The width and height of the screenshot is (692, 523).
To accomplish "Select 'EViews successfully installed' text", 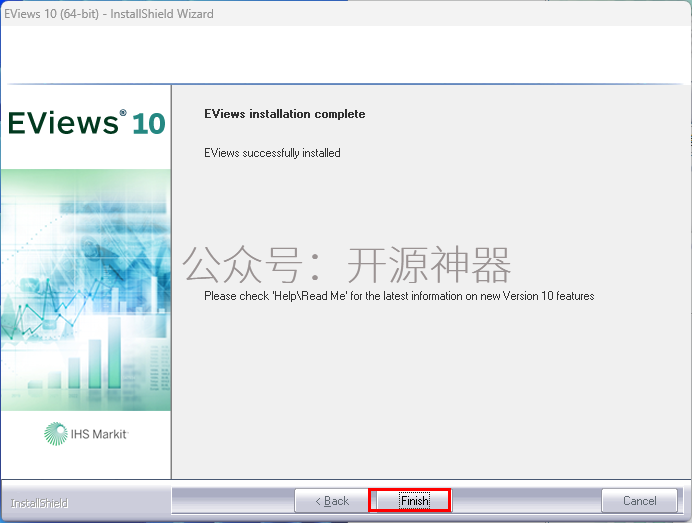I will [x=272, y=153].
